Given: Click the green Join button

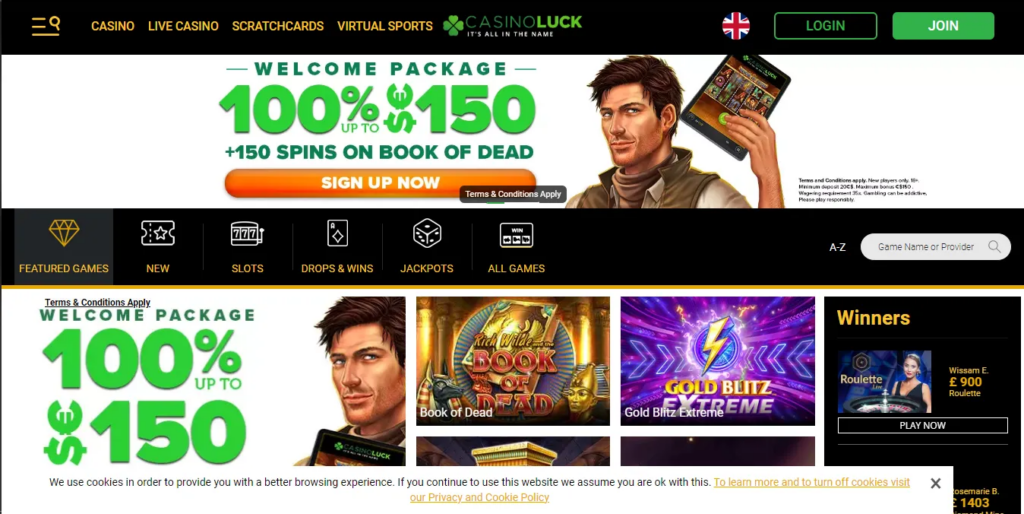Looking at the screenshot, I should 943,26.
